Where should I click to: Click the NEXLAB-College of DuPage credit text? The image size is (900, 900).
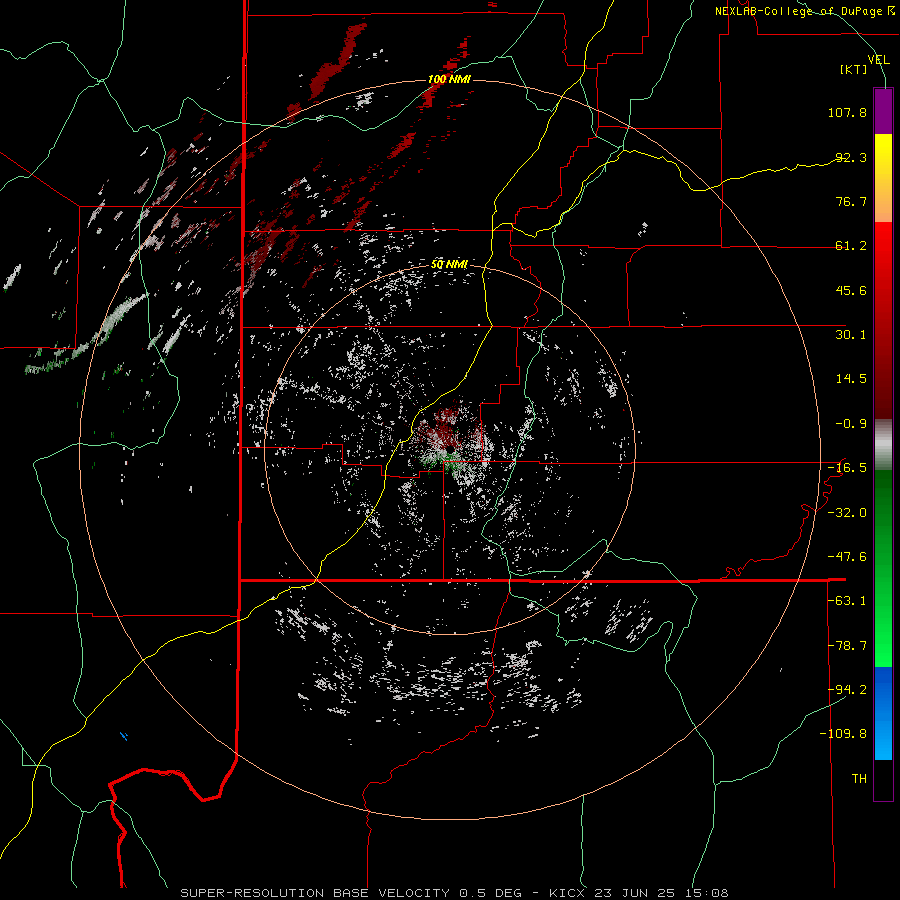click(x=804, y=11)
